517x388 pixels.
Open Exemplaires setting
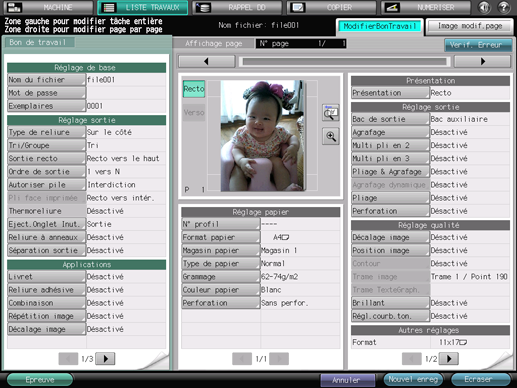(x=46, y=106)
